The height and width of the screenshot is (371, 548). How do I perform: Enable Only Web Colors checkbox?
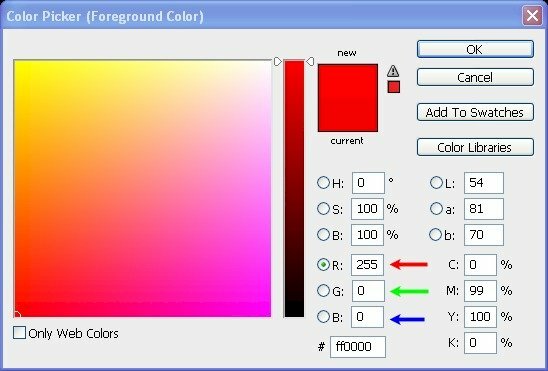tap(19, 333)
